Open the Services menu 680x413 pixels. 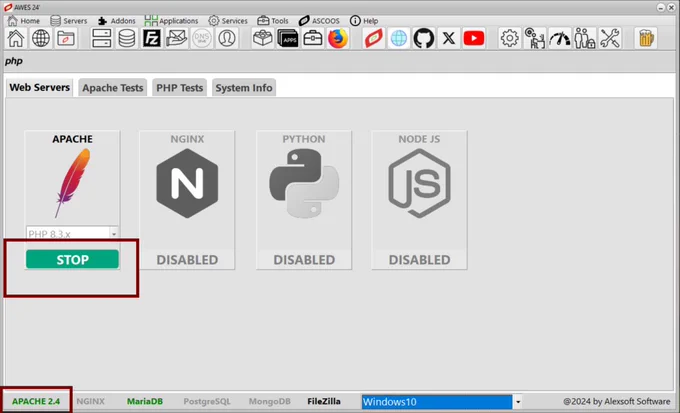(228, 20)
